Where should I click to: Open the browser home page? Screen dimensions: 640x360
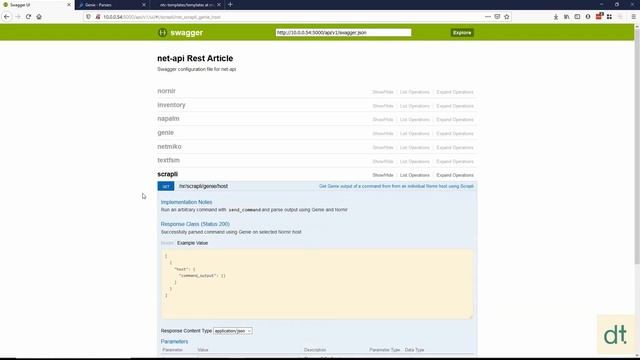(x=39, y=17)
